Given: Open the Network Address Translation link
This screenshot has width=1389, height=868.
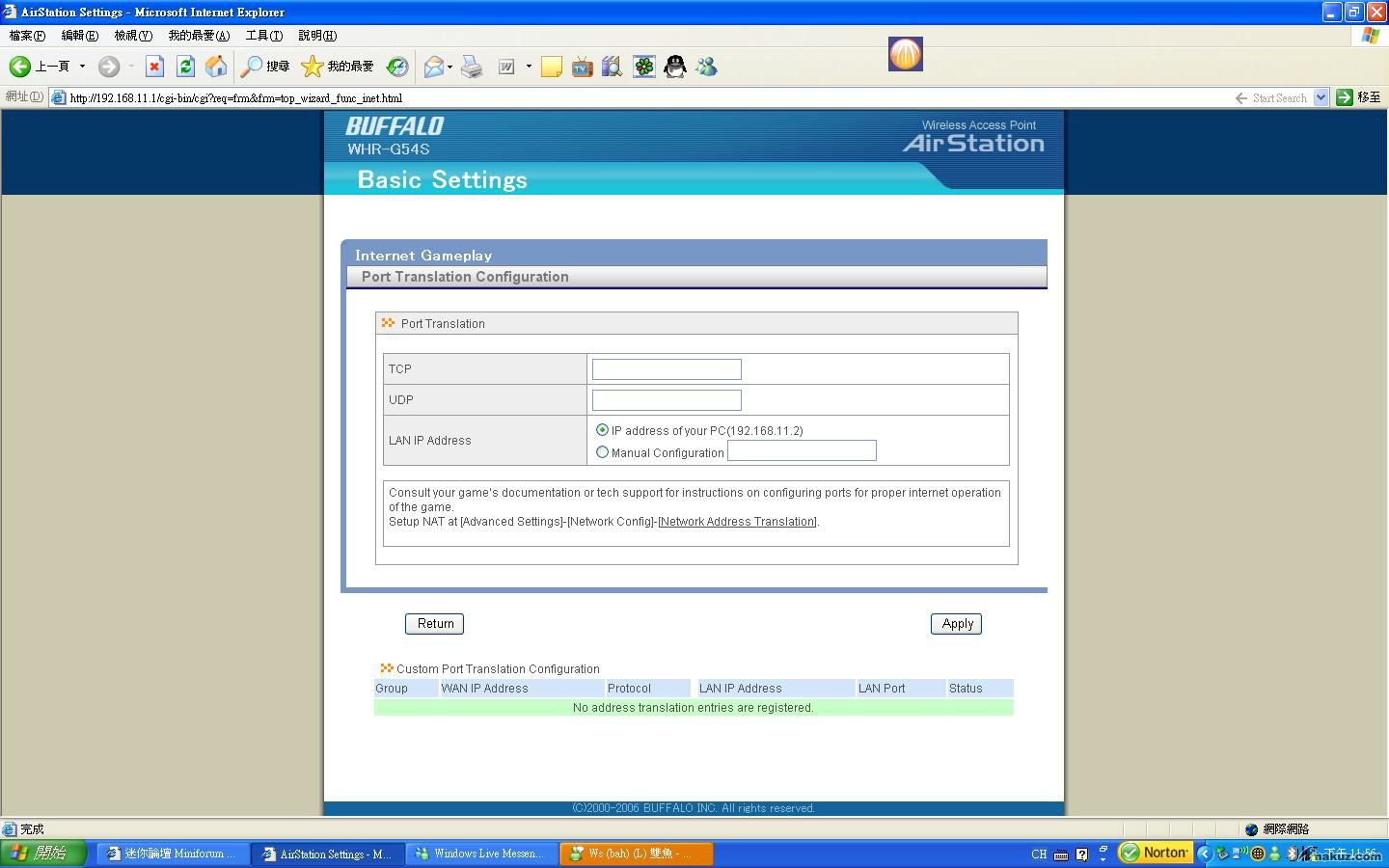Looking at the screenshot, I should click(738, 522).
